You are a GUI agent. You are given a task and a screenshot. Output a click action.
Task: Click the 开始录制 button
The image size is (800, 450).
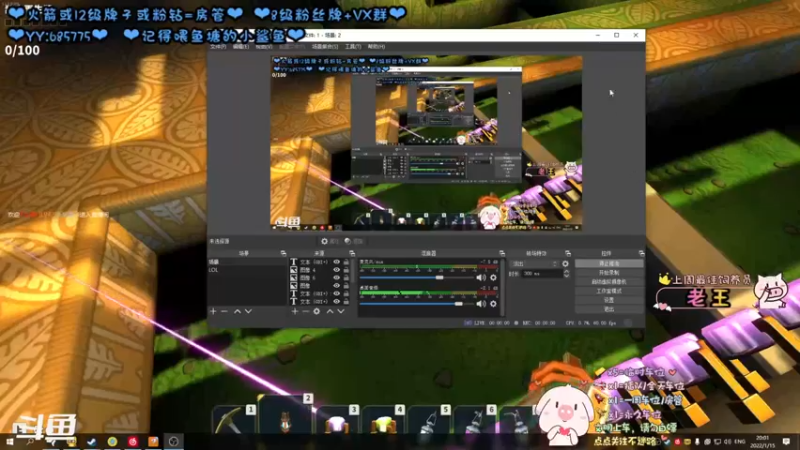[609, 273]
